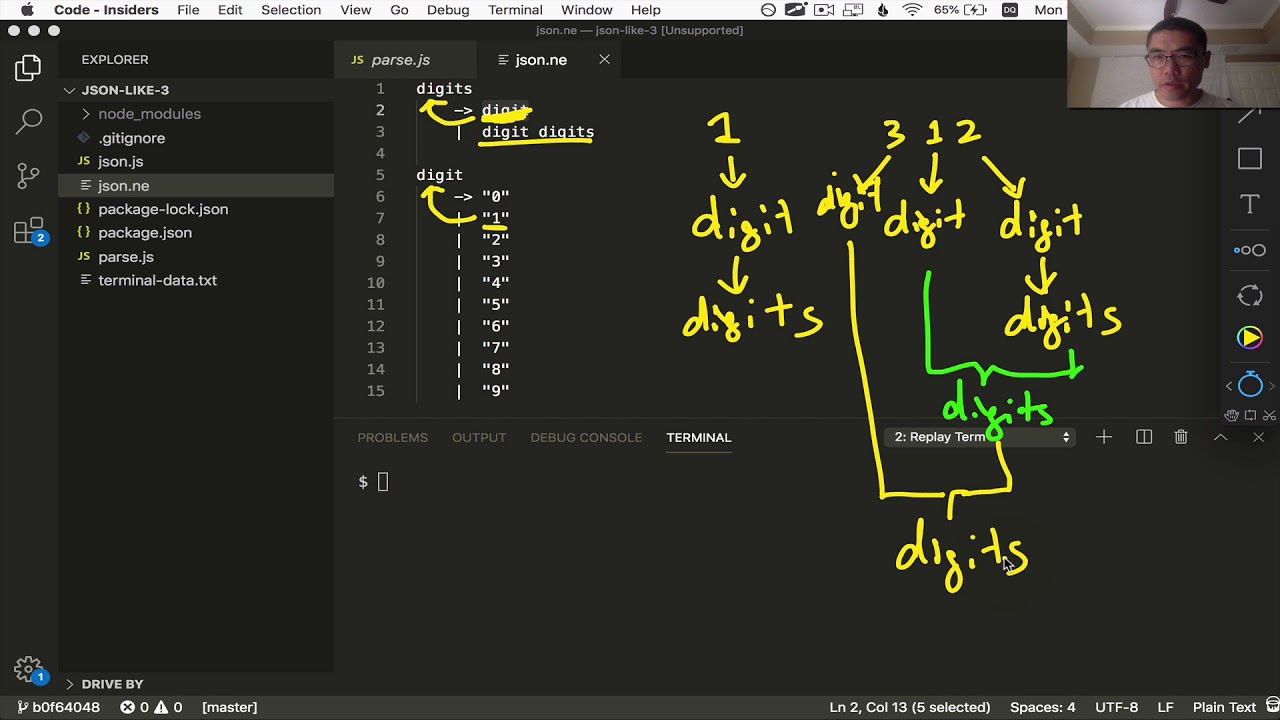
Task: Select the text annotation tool
Action: [1250, 205]
